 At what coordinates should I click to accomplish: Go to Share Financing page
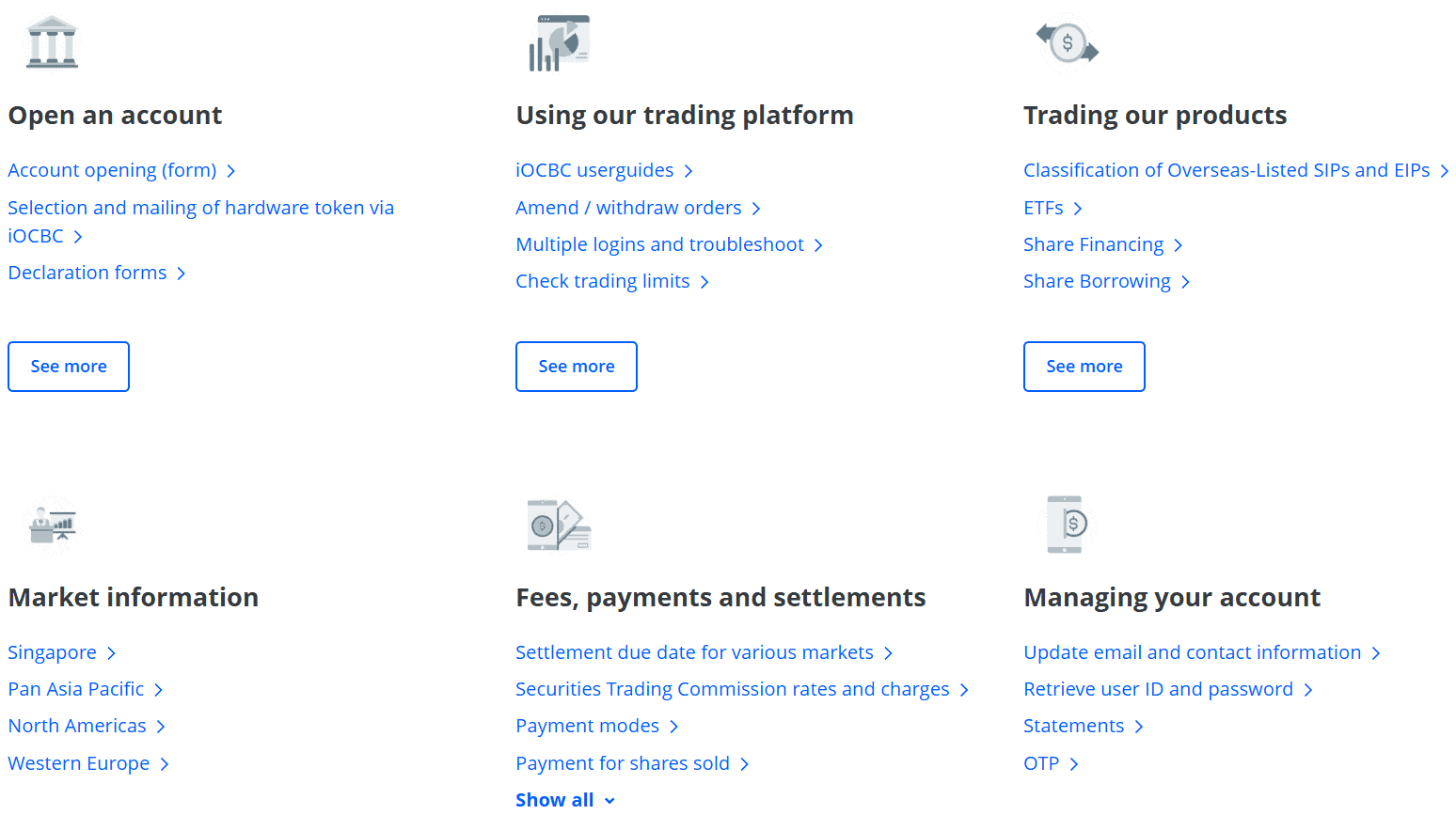(1093, 244)
